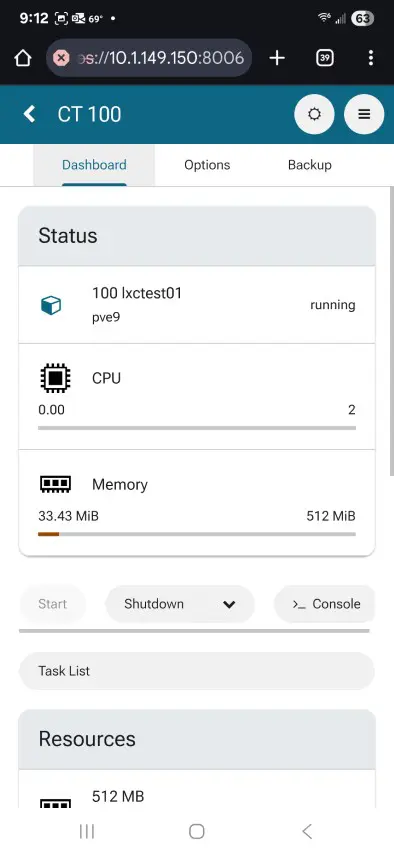
Task: Click the Memory usage progress bar
Action: coord(197,534)
